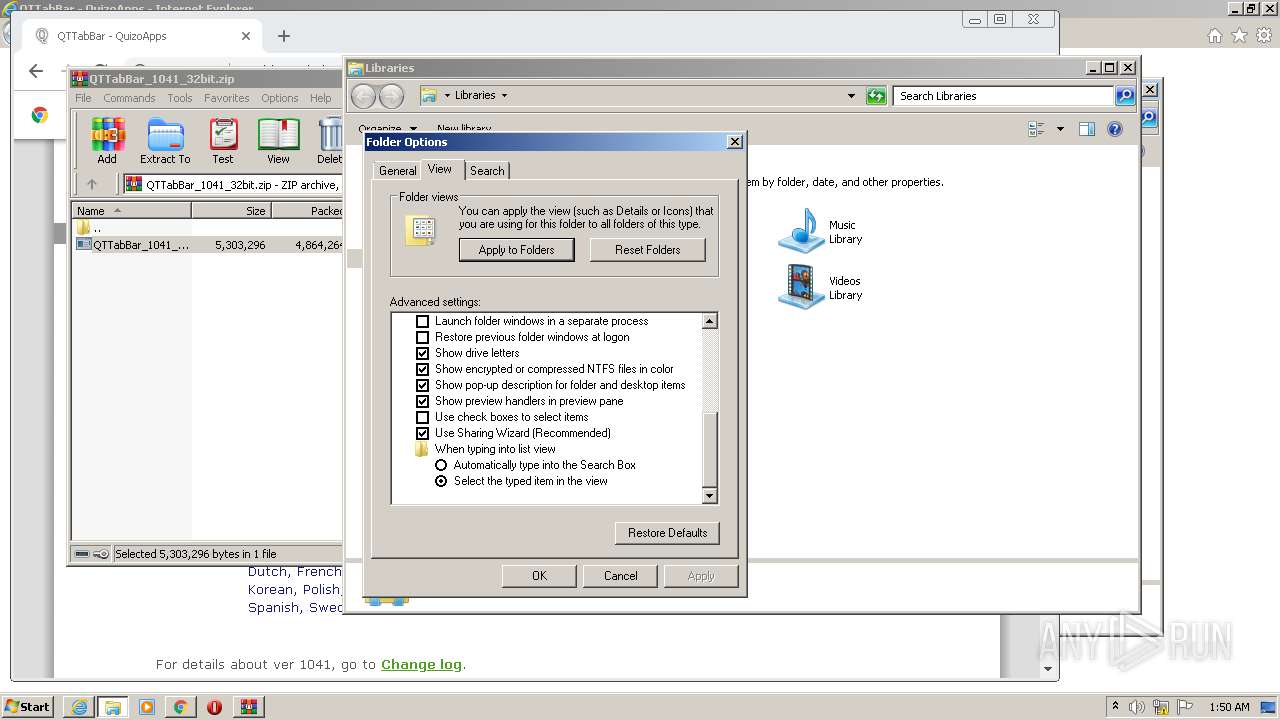Click the Apply to Folders button
The image size is (1280, 720).
(516, 250)
